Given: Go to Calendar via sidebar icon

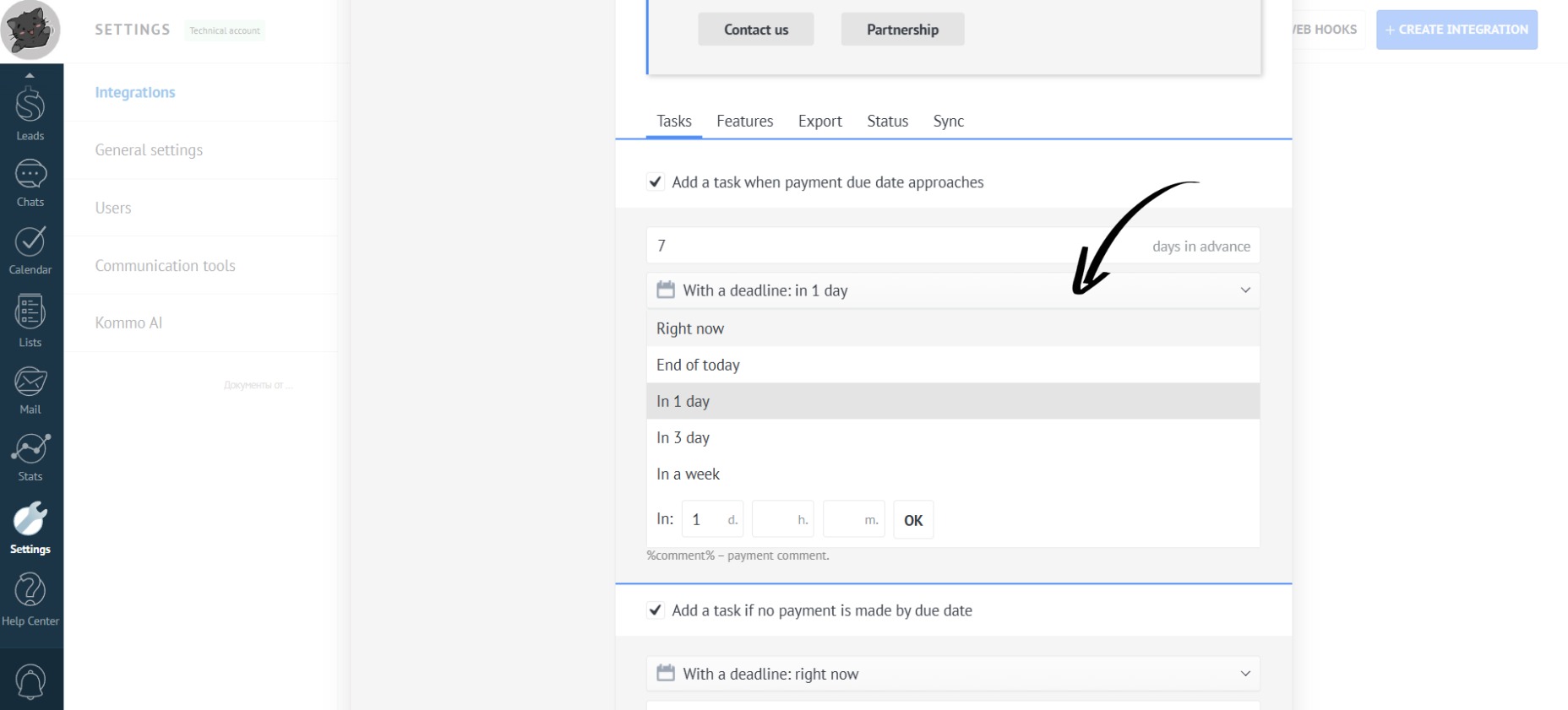Looking at the screenshot, I should 30,250.
